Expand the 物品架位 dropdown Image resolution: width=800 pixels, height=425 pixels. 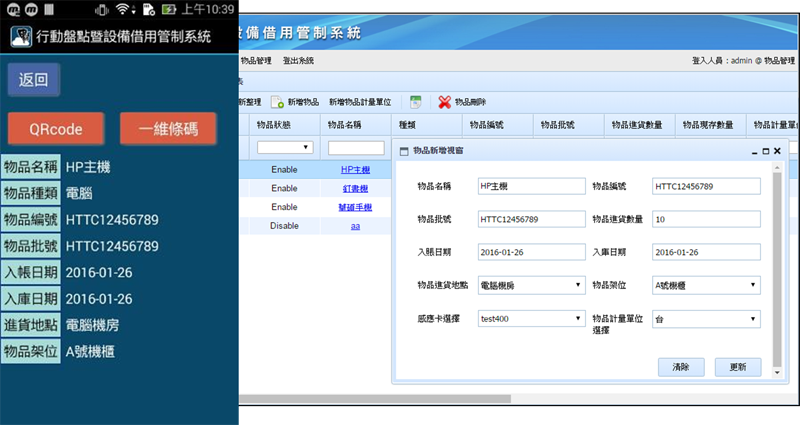[706, 285]
